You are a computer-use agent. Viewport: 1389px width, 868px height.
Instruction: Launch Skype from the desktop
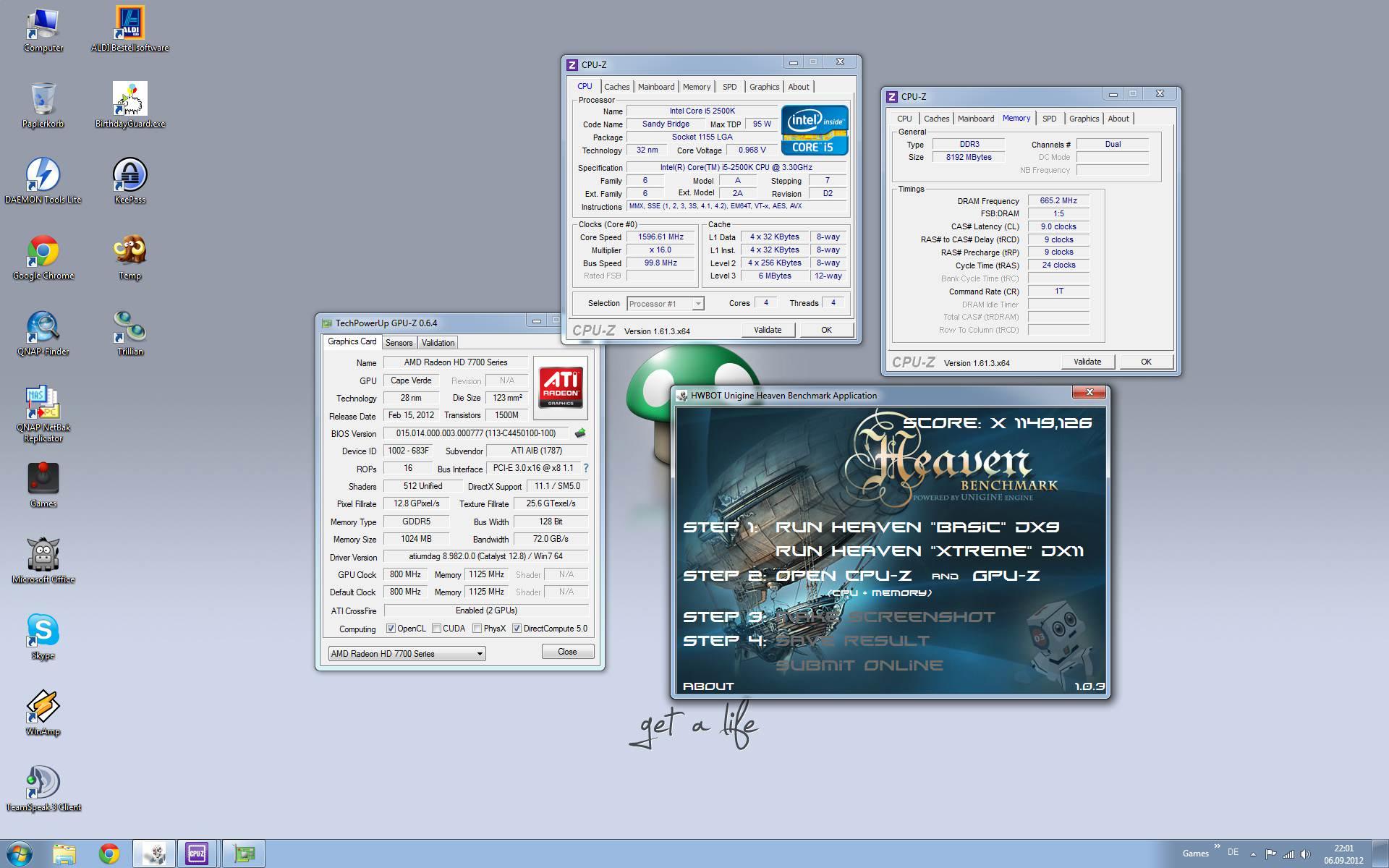point(43,637)
